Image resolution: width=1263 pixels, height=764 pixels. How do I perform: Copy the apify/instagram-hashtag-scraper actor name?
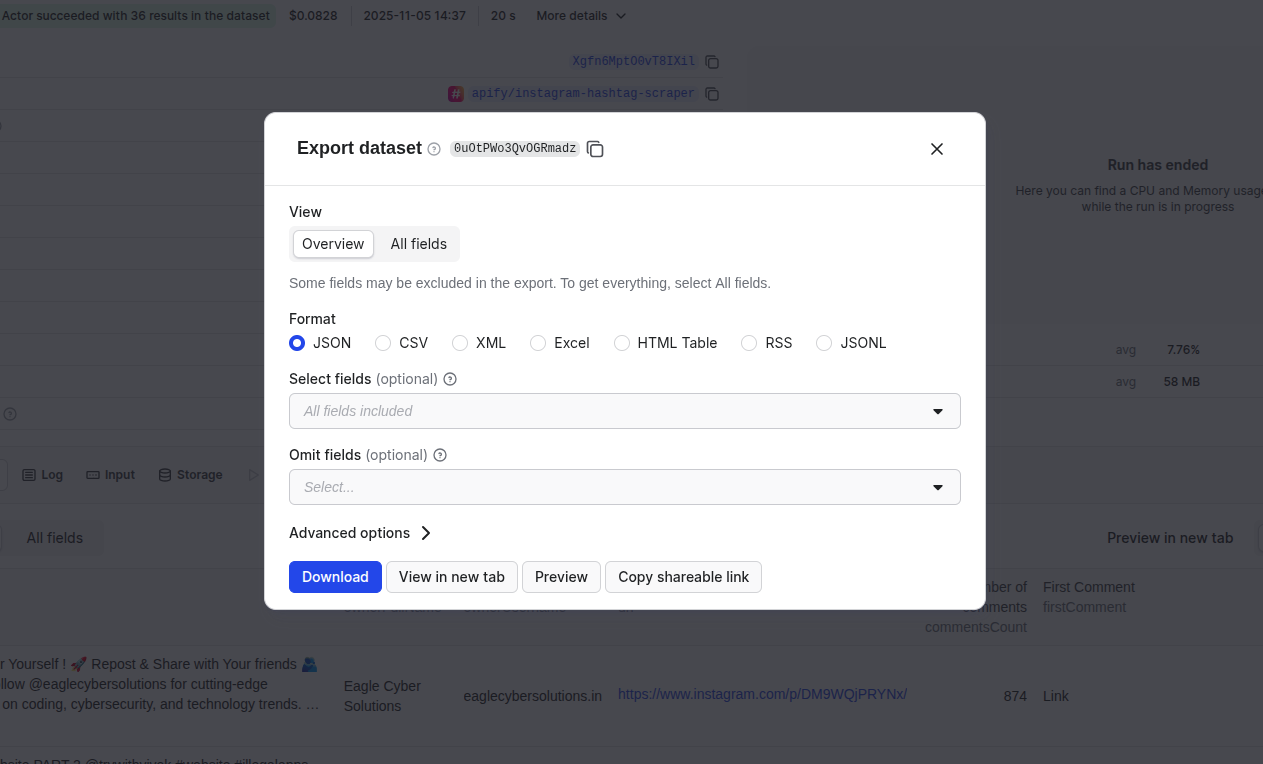pos(711,93)
